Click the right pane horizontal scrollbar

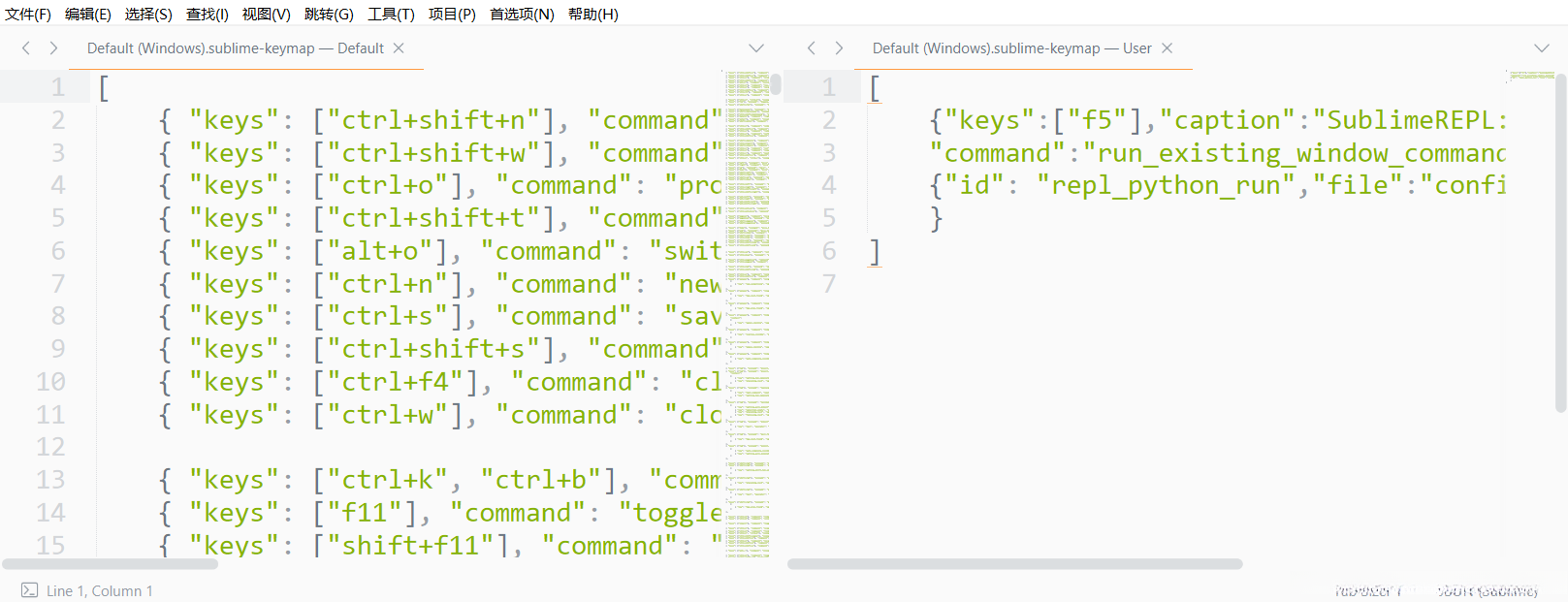tap(1014, 563)
